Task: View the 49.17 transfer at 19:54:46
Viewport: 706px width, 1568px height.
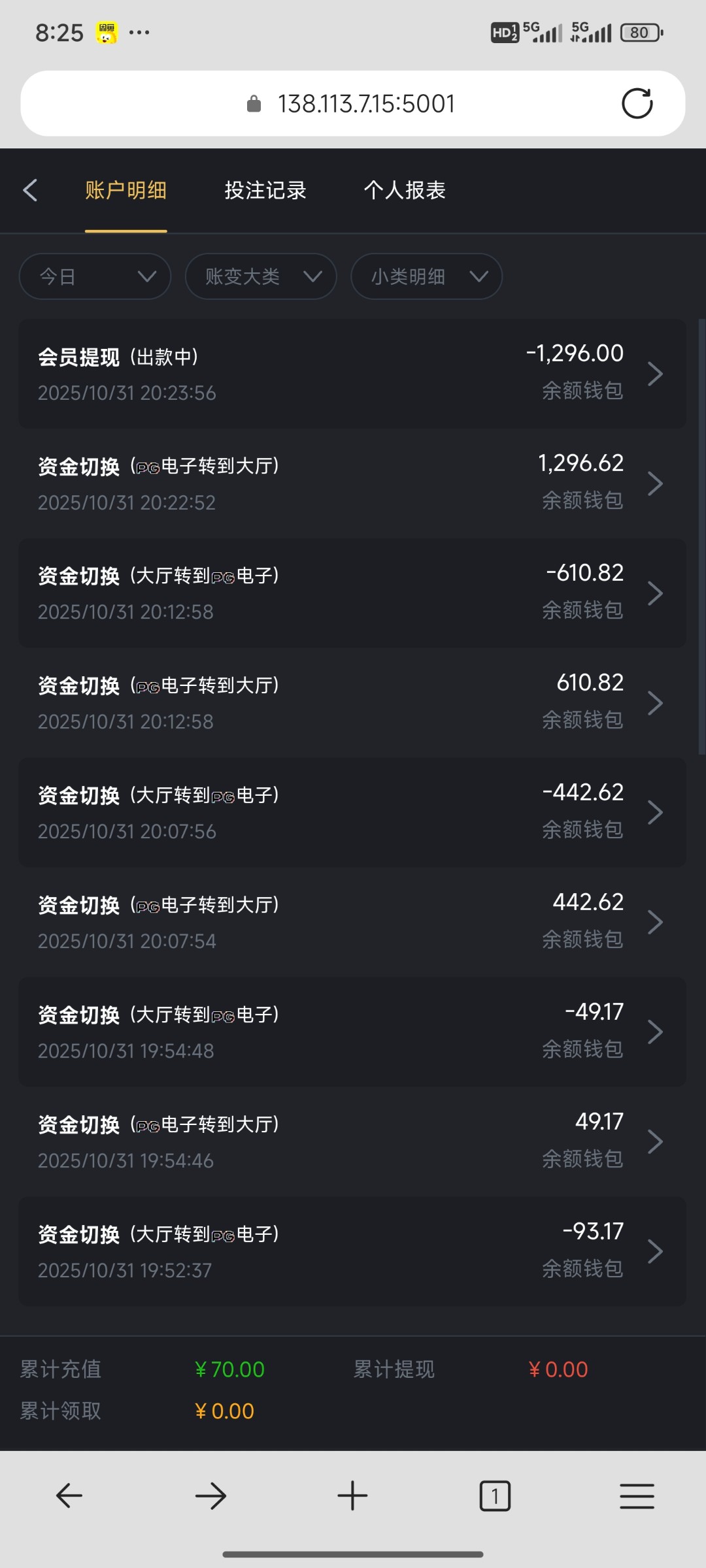Action: pos(352,1142)
